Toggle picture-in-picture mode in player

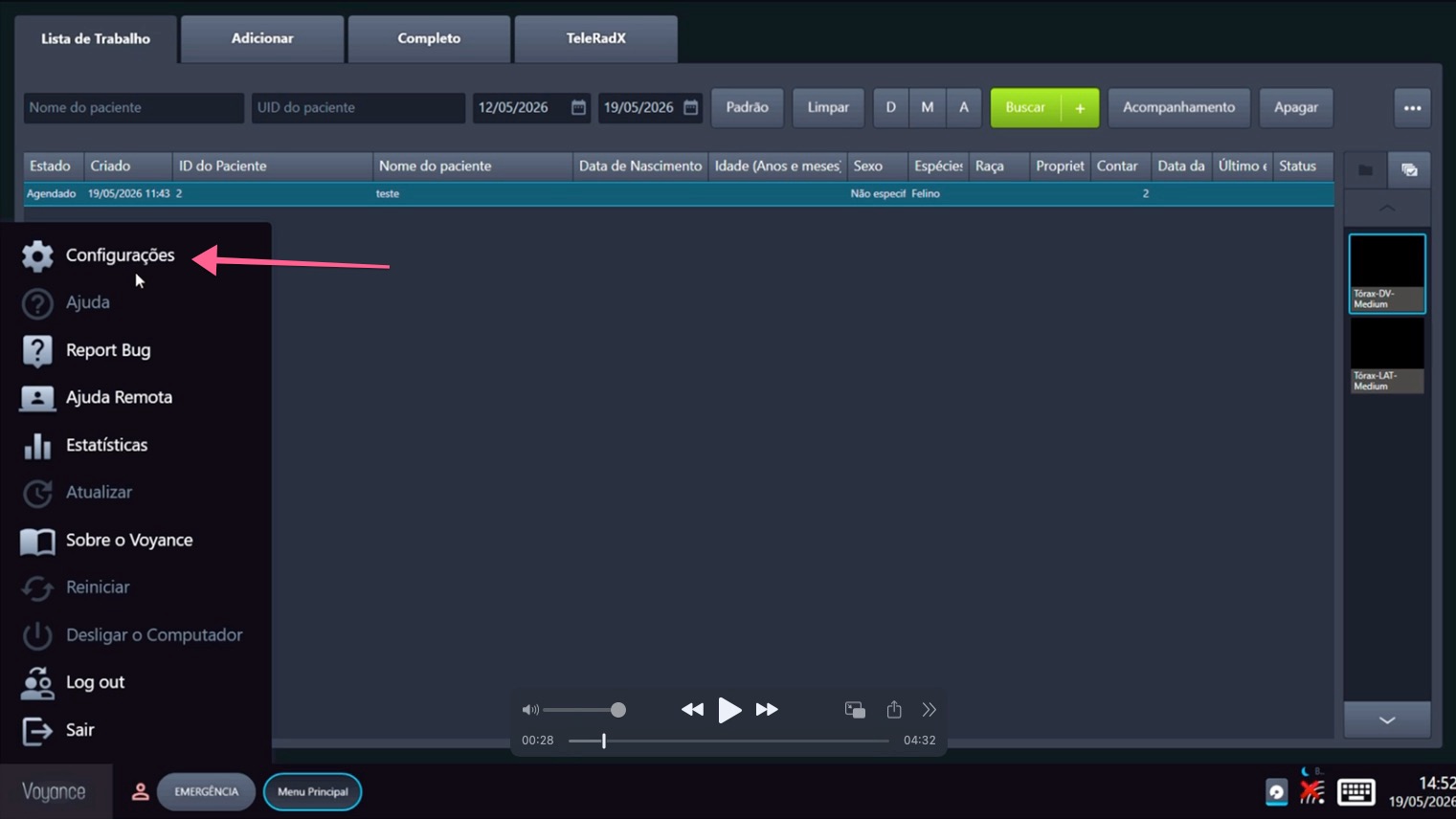[855, 710]
